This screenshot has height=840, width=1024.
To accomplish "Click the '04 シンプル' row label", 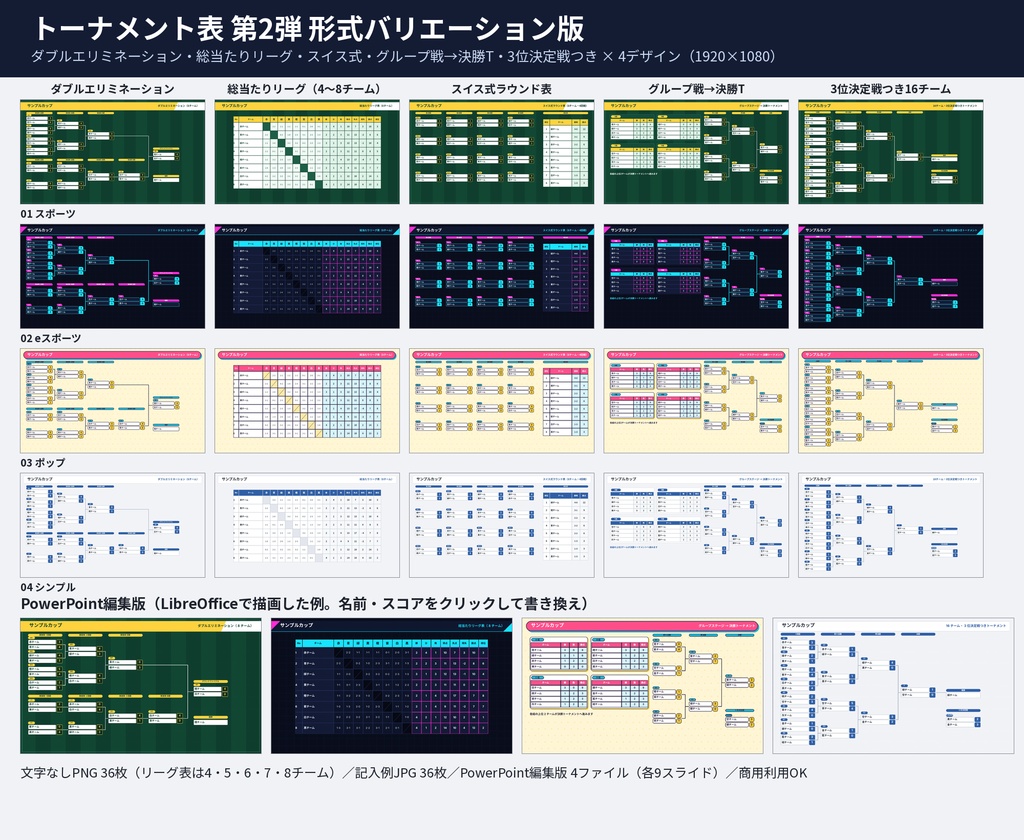I will coord(48,587).
